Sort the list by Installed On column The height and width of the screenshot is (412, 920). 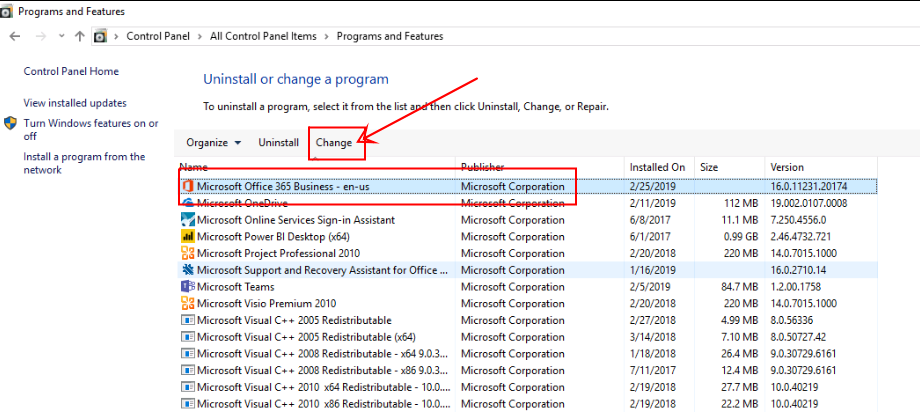click(657, 167)
